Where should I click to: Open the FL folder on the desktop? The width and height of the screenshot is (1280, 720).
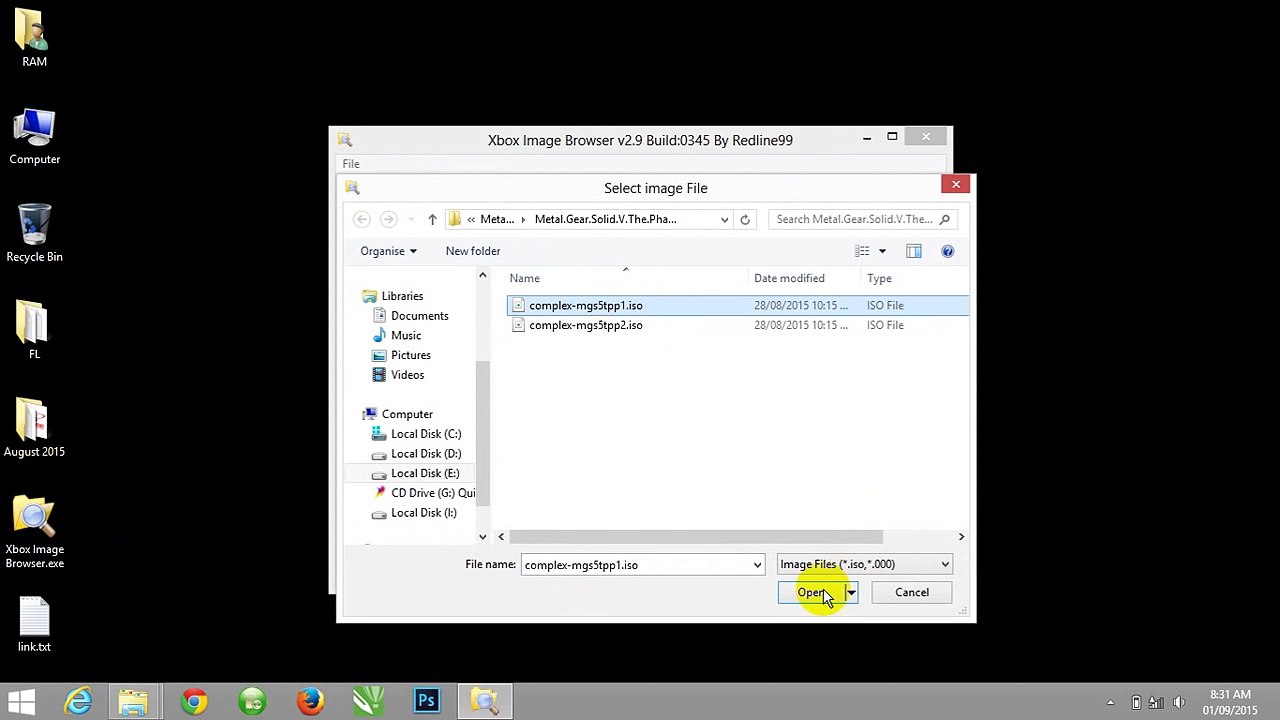click(x=34, y=331)
